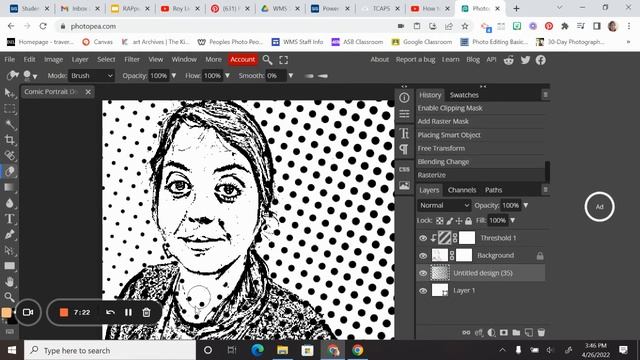
Task: Select the Rasterize history state
Action: point(480,175)
